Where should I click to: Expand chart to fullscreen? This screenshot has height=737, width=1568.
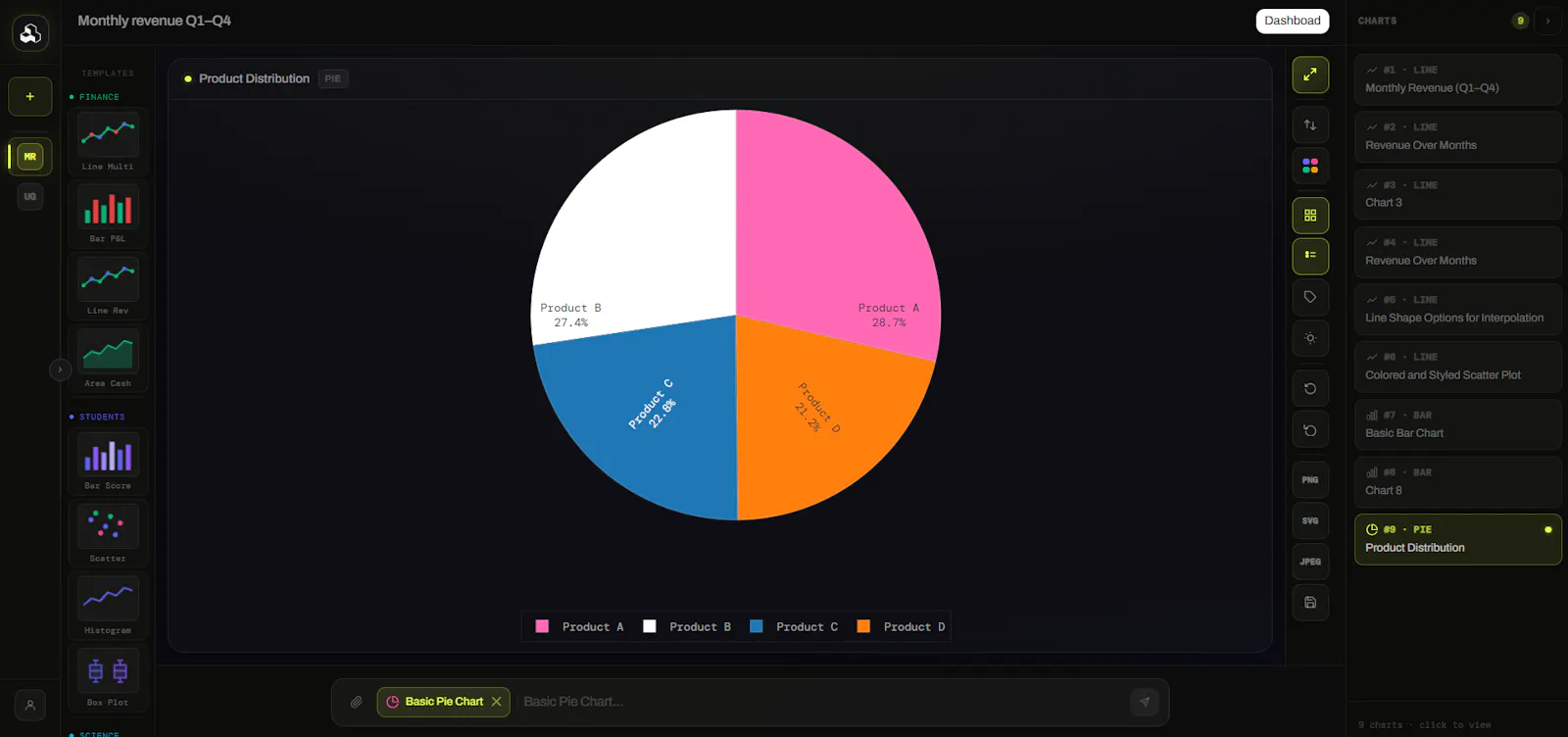(x=1310, y=74)
